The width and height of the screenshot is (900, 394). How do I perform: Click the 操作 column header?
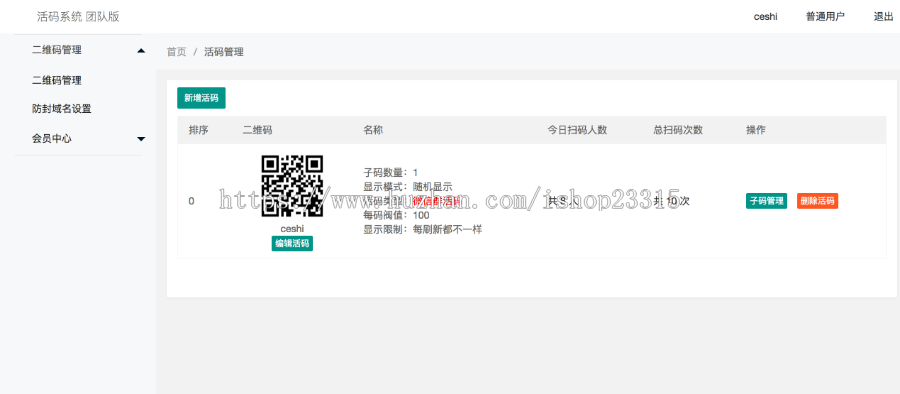click(x=756, y=130)
